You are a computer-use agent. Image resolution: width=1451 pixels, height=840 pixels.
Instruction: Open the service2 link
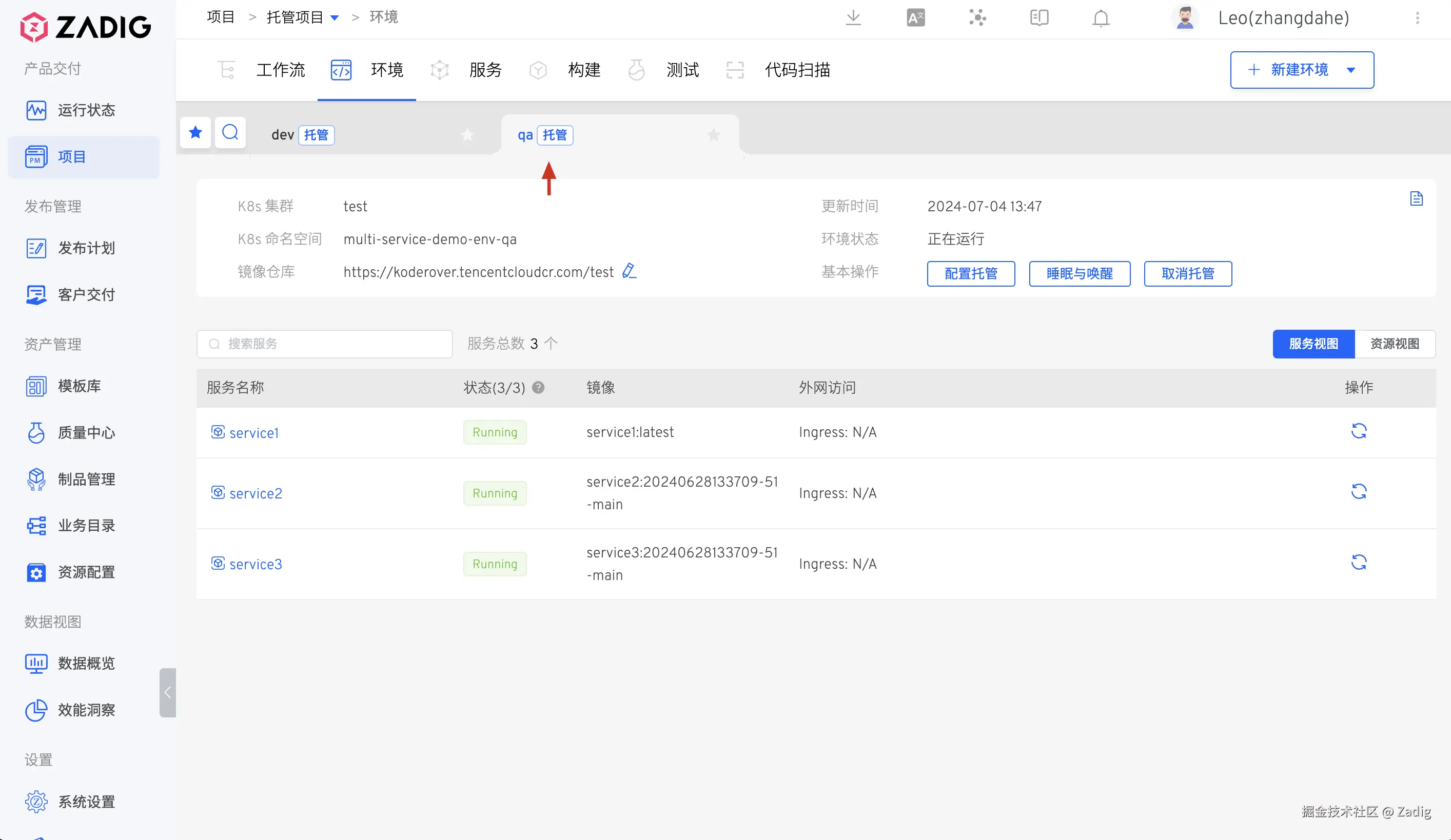pos(256,494)
